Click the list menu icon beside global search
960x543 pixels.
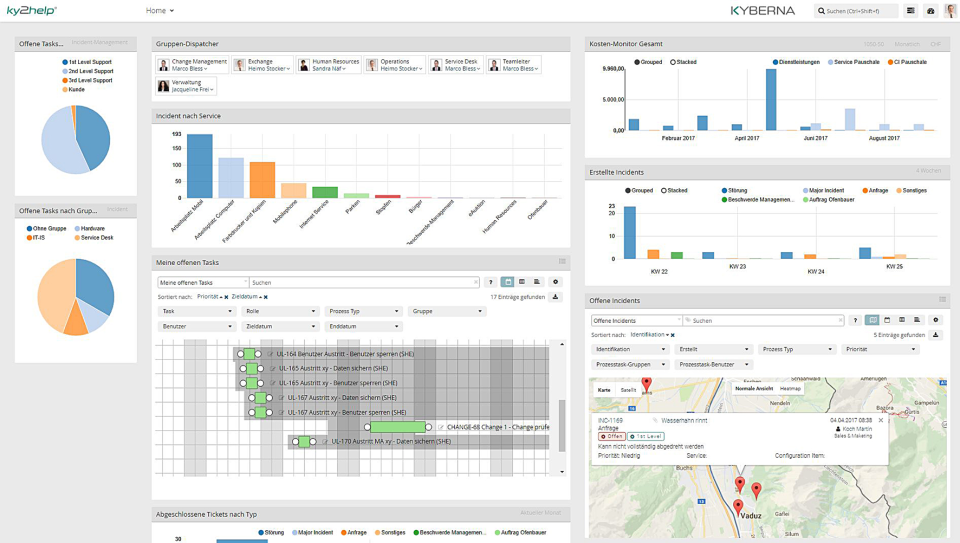911,11
